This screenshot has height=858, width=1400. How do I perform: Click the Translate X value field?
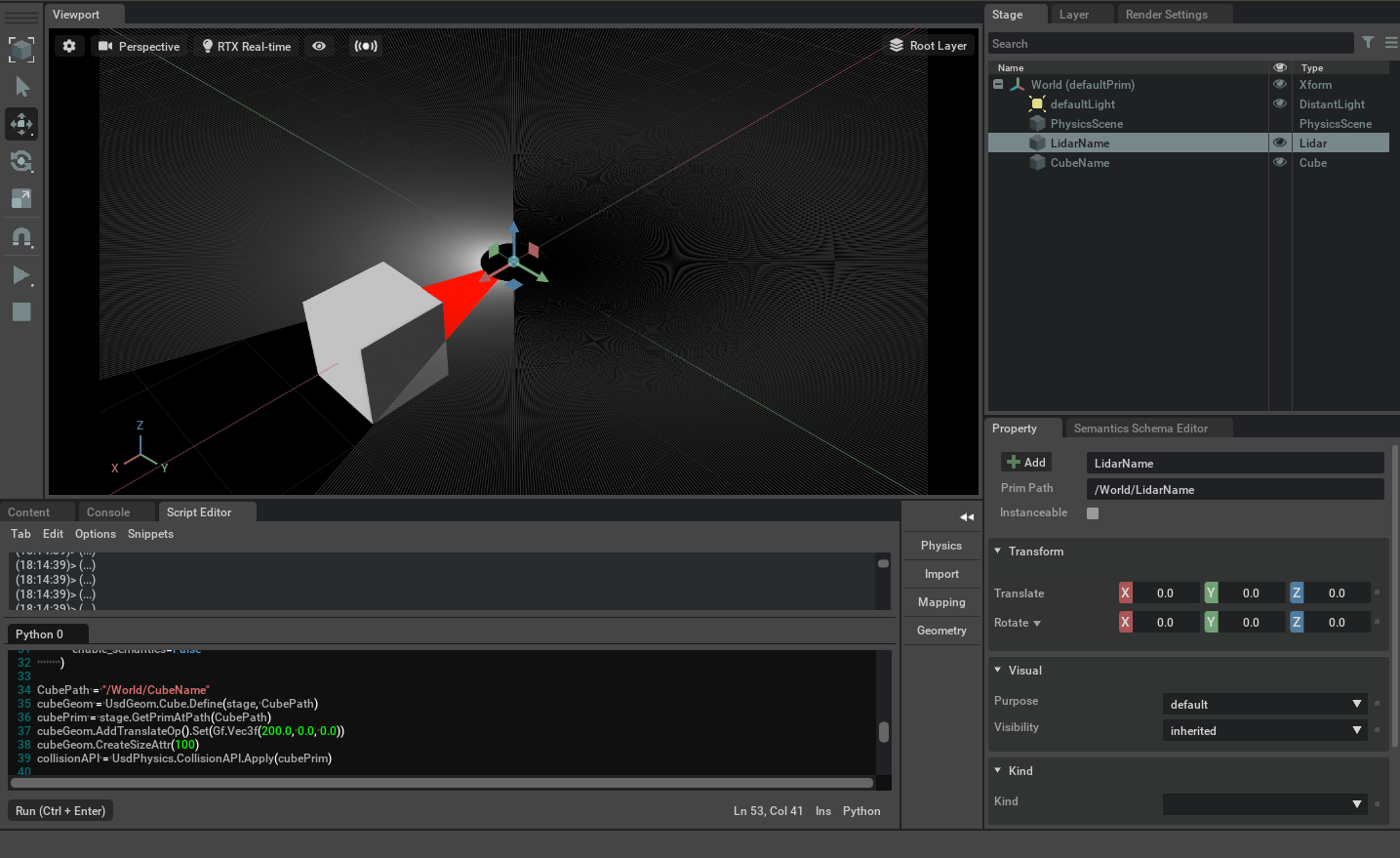[1165, 593]
